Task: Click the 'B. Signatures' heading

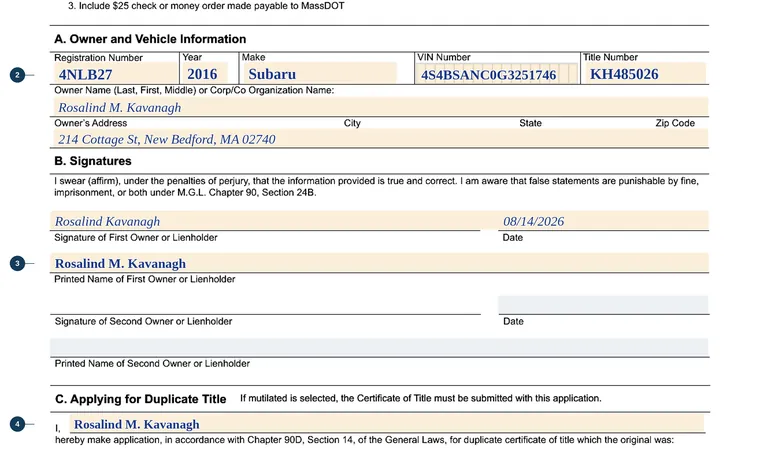Action: point(93,161)
